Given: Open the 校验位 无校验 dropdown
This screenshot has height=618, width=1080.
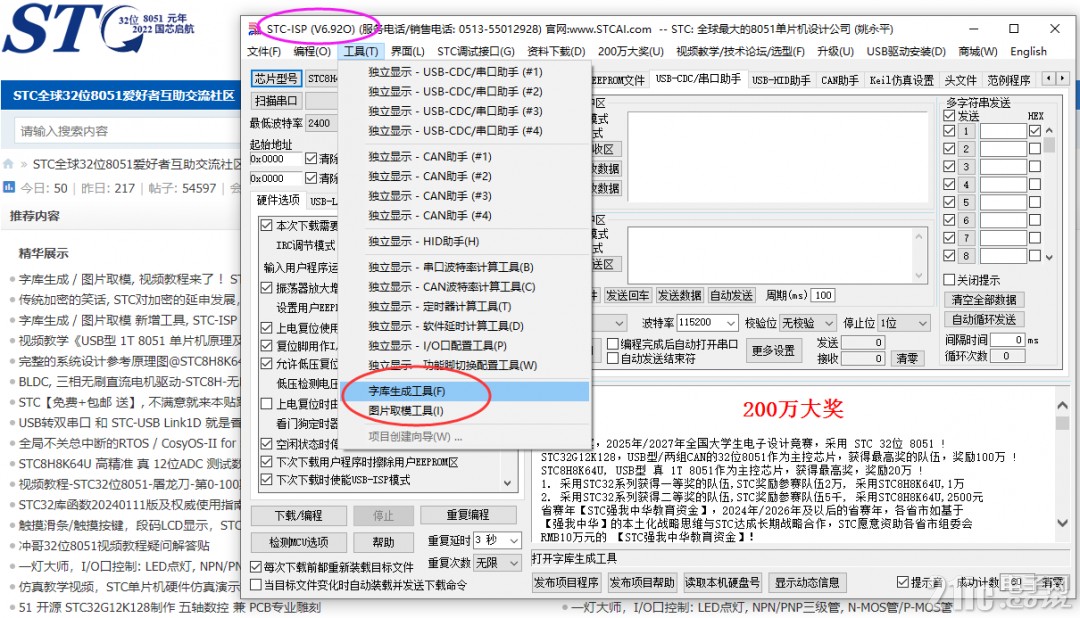Looking at the screenshot, I should point(829,322).
